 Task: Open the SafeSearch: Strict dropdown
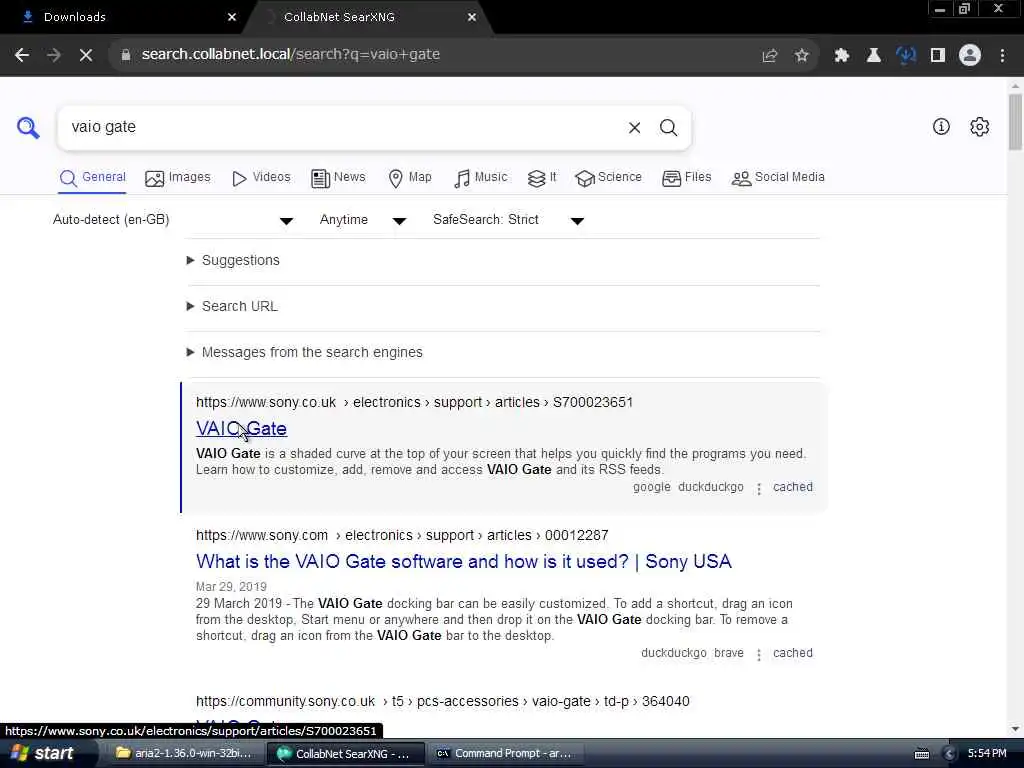point(508,220)
